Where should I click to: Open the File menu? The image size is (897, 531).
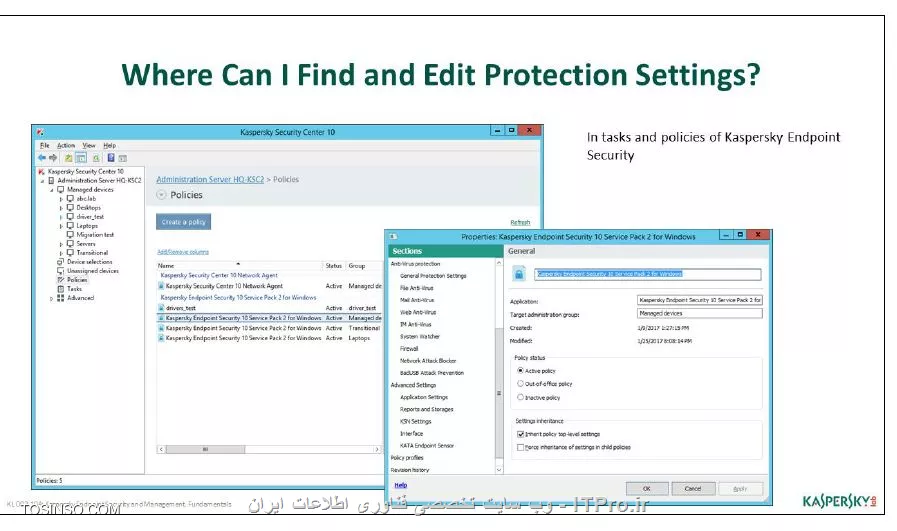coord(45,145)
